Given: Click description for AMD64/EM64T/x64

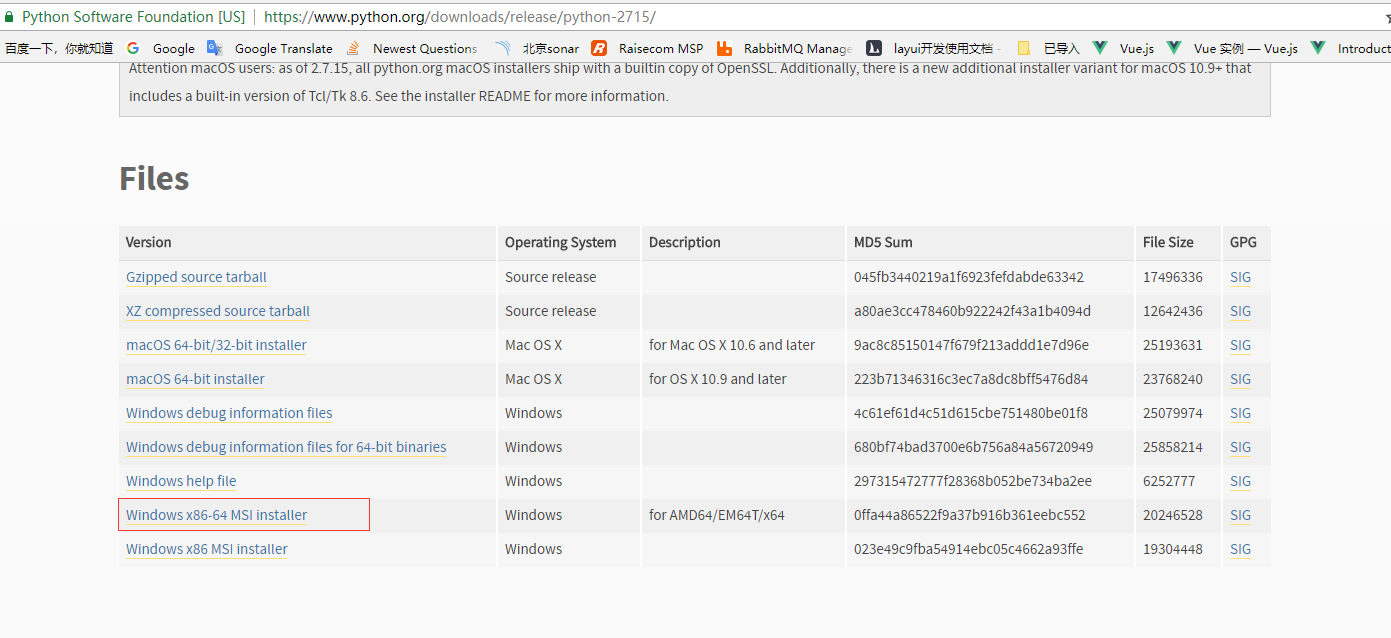Looking at the screenshot, I should point(717,515).
